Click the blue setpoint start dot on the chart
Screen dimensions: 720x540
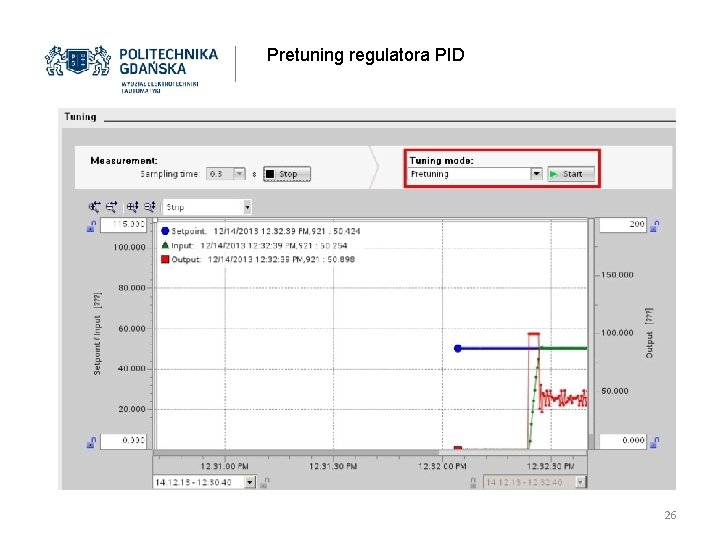458,349
